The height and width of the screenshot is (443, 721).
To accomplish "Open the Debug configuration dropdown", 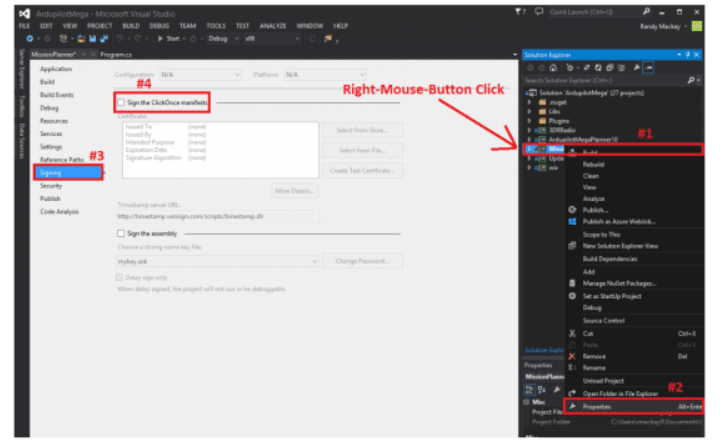I will [x=223, y=39].
